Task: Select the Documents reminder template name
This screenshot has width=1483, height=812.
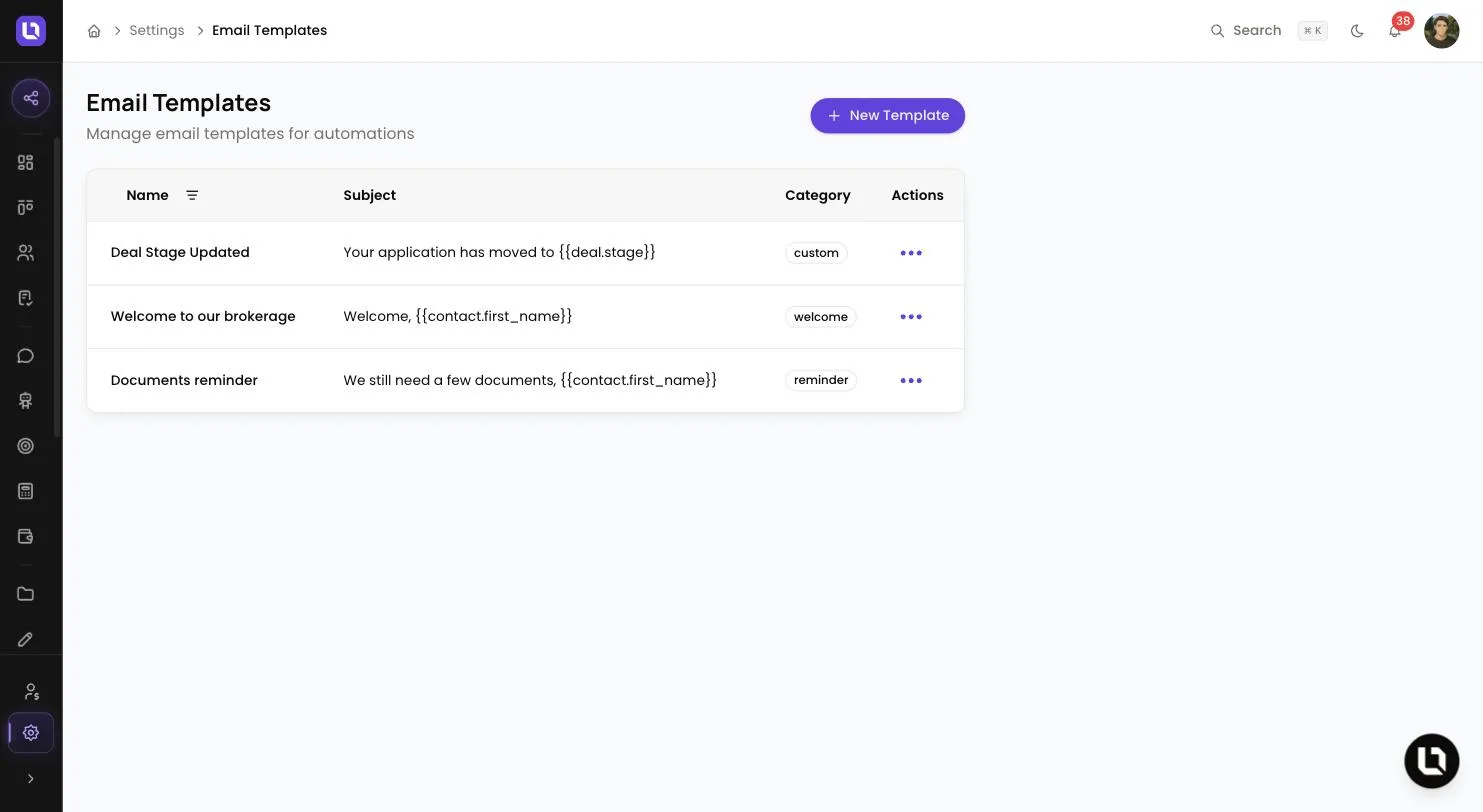Action: tap(184, 380)
